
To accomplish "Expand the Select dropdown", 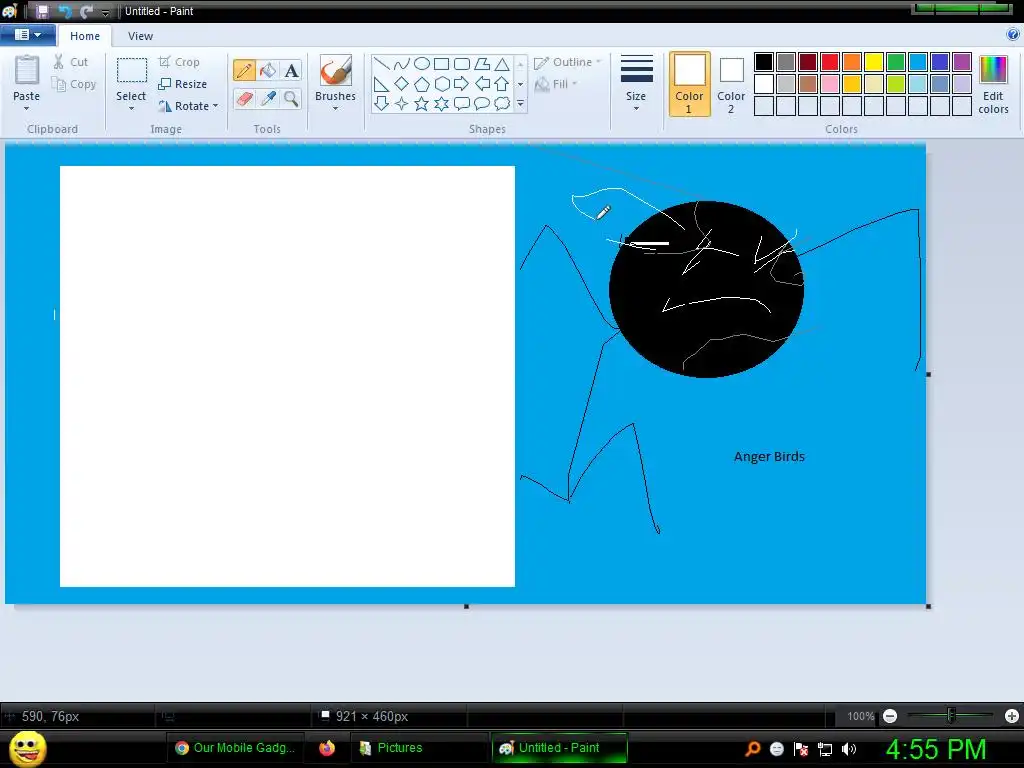I will click(x=131, y=108).
